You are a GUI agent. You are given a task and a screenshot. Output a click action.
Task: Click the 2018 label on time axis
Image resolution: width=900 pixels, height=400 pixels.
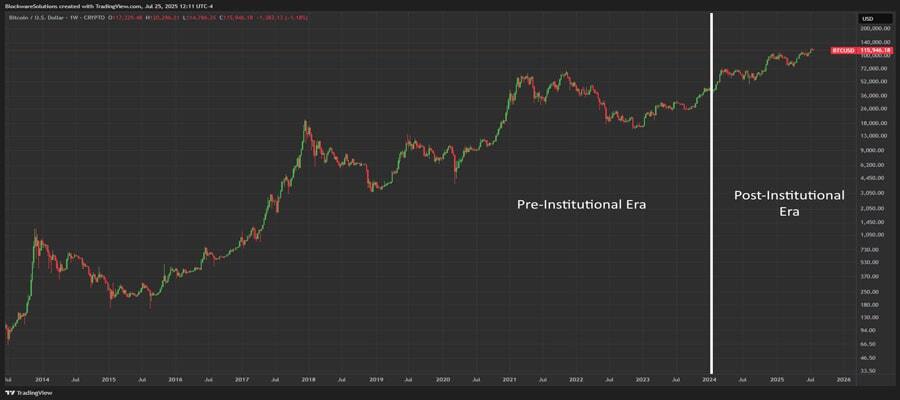(308, 379)
